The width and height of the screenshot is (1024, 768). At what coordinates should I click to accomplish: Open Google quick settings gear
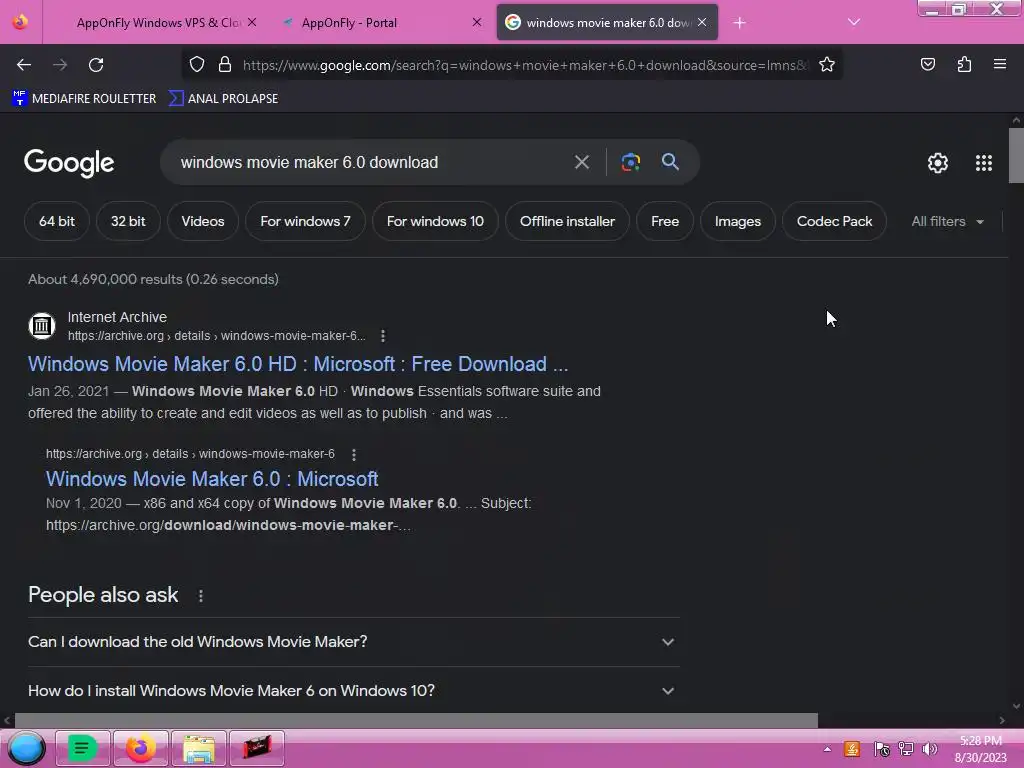pos(938,163)
